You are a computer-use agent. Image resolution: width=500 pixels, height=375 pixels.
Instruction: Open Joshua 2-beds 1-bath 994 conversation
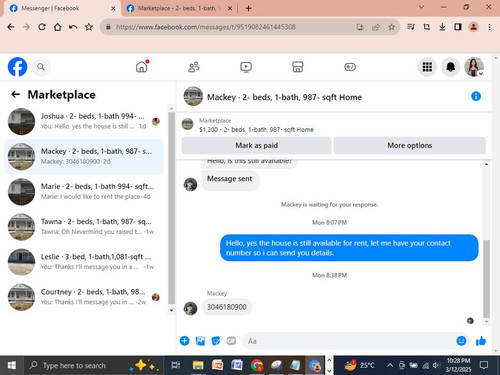click(x=83, y=121)
